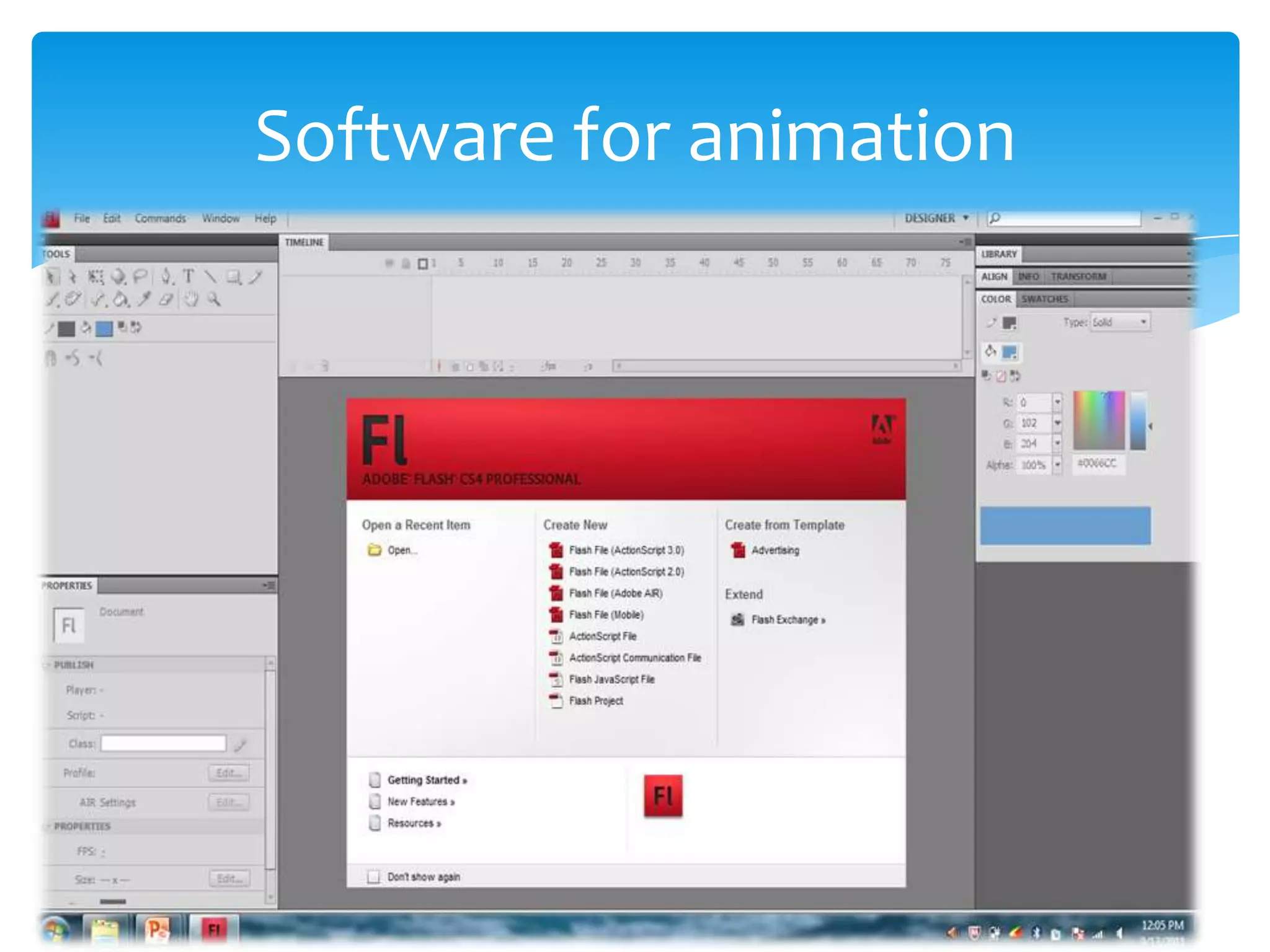Switch to the SWATCHES tab
The image size is (1270, 952).
pyautogui.click(x=1045, y=299)
